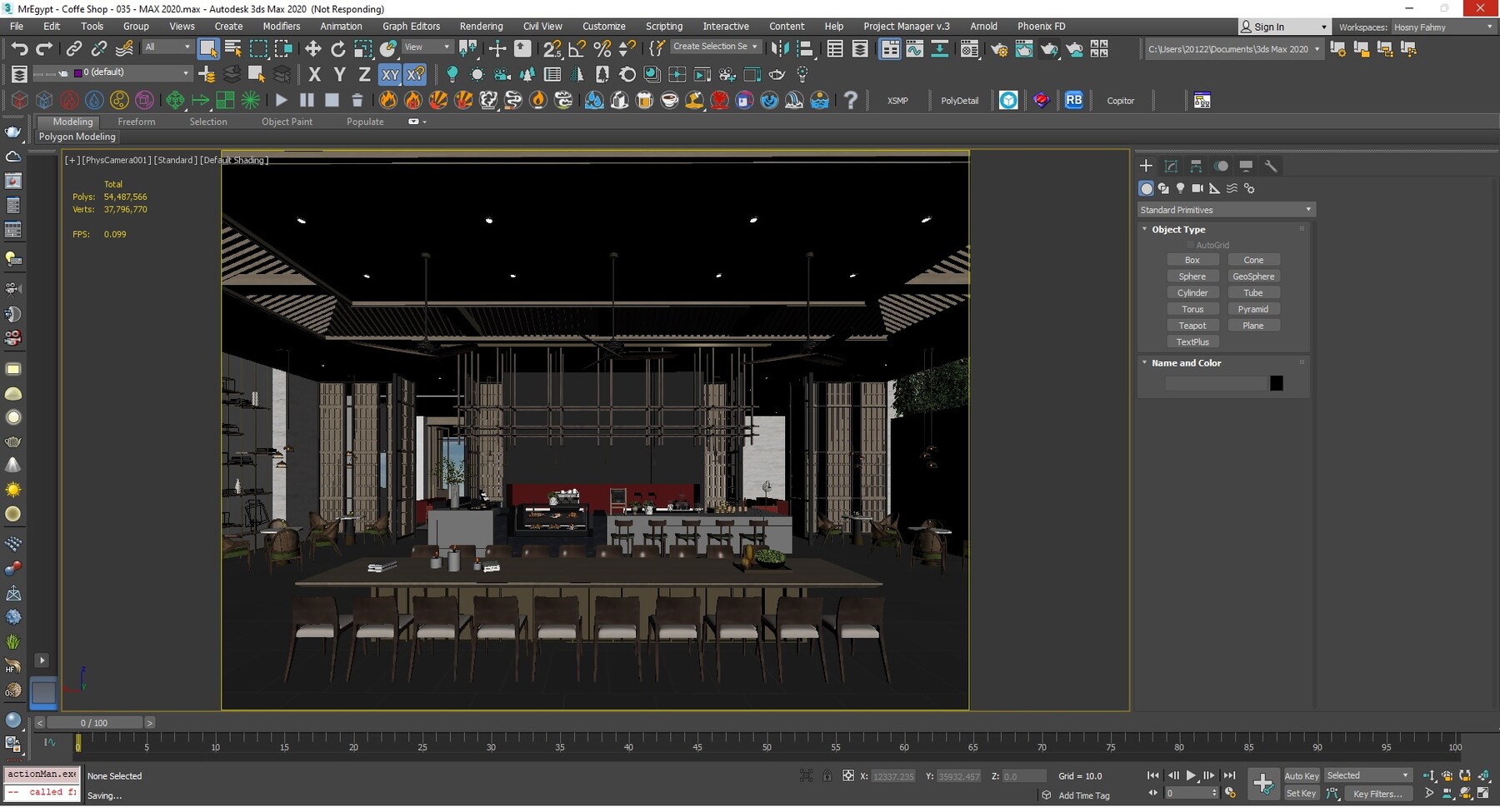Select the Select and Move tool
The image size is (1500, 812).
313,48
